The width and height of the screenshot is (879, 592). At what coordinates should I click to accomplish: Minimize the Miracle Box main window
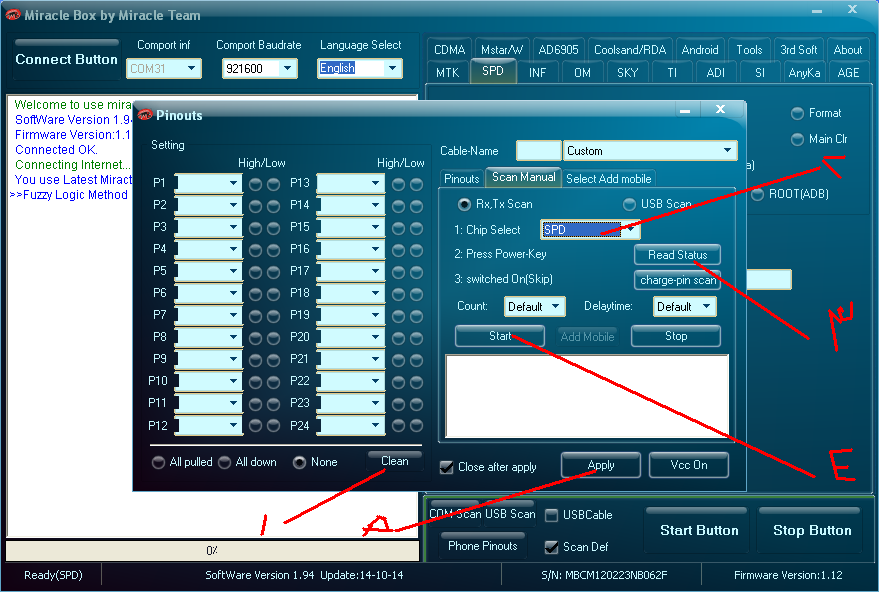[x=817, y=11]
